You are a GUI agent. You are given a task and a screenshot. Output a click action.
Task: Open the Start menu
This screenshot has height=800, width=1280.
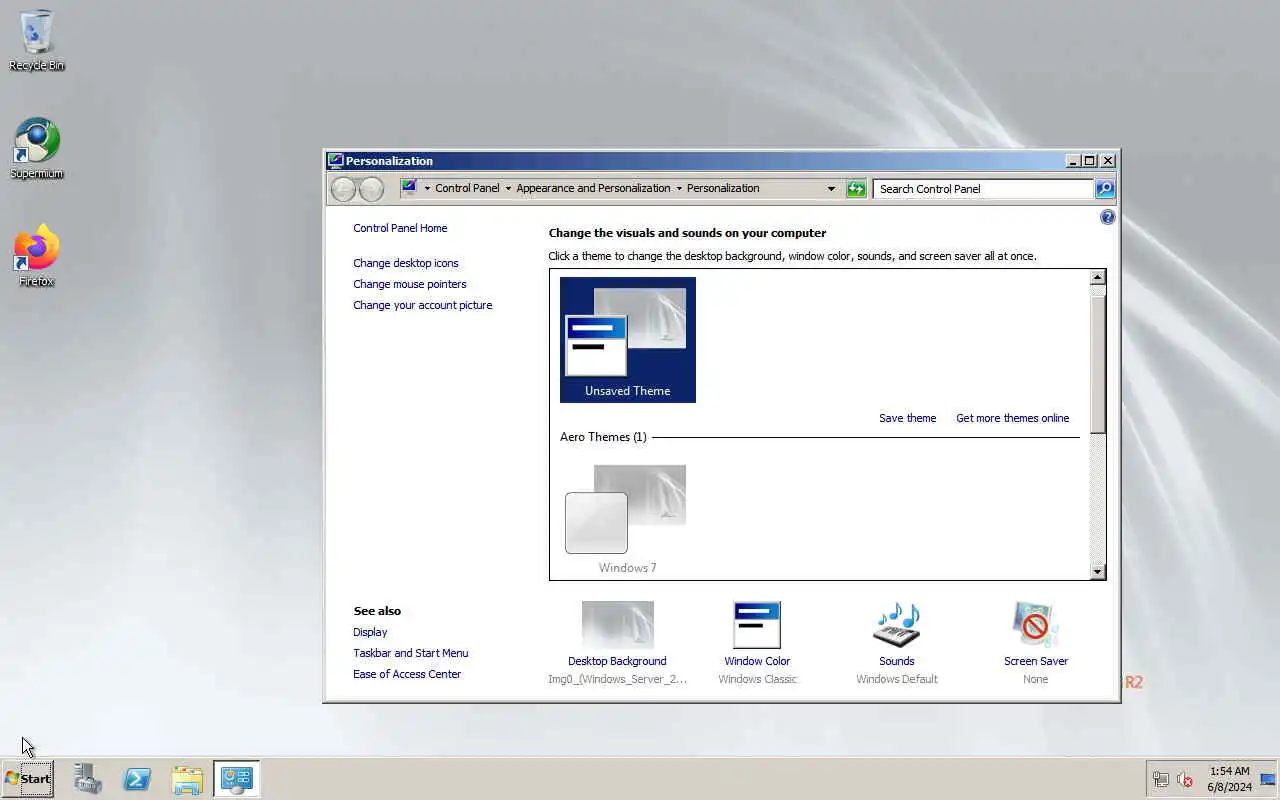point(28,779)
